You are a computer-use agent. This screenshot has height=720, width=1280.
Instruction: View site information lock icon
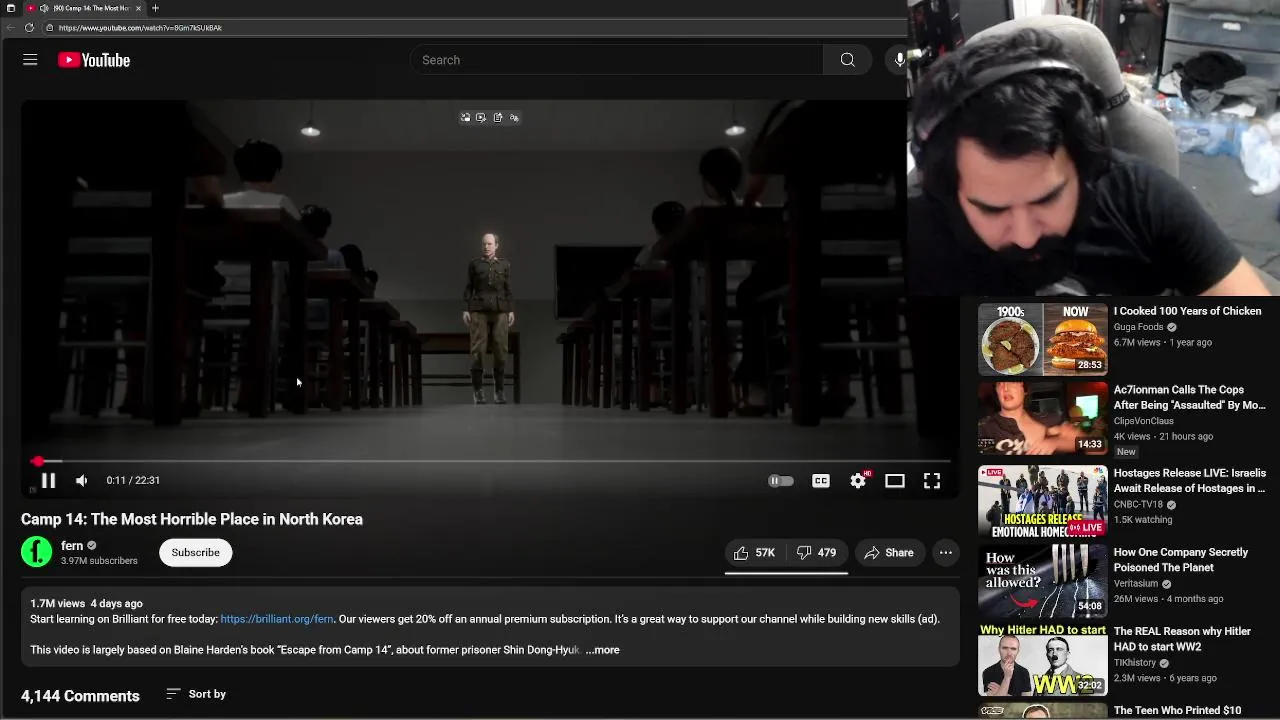(x=49, y=28)
